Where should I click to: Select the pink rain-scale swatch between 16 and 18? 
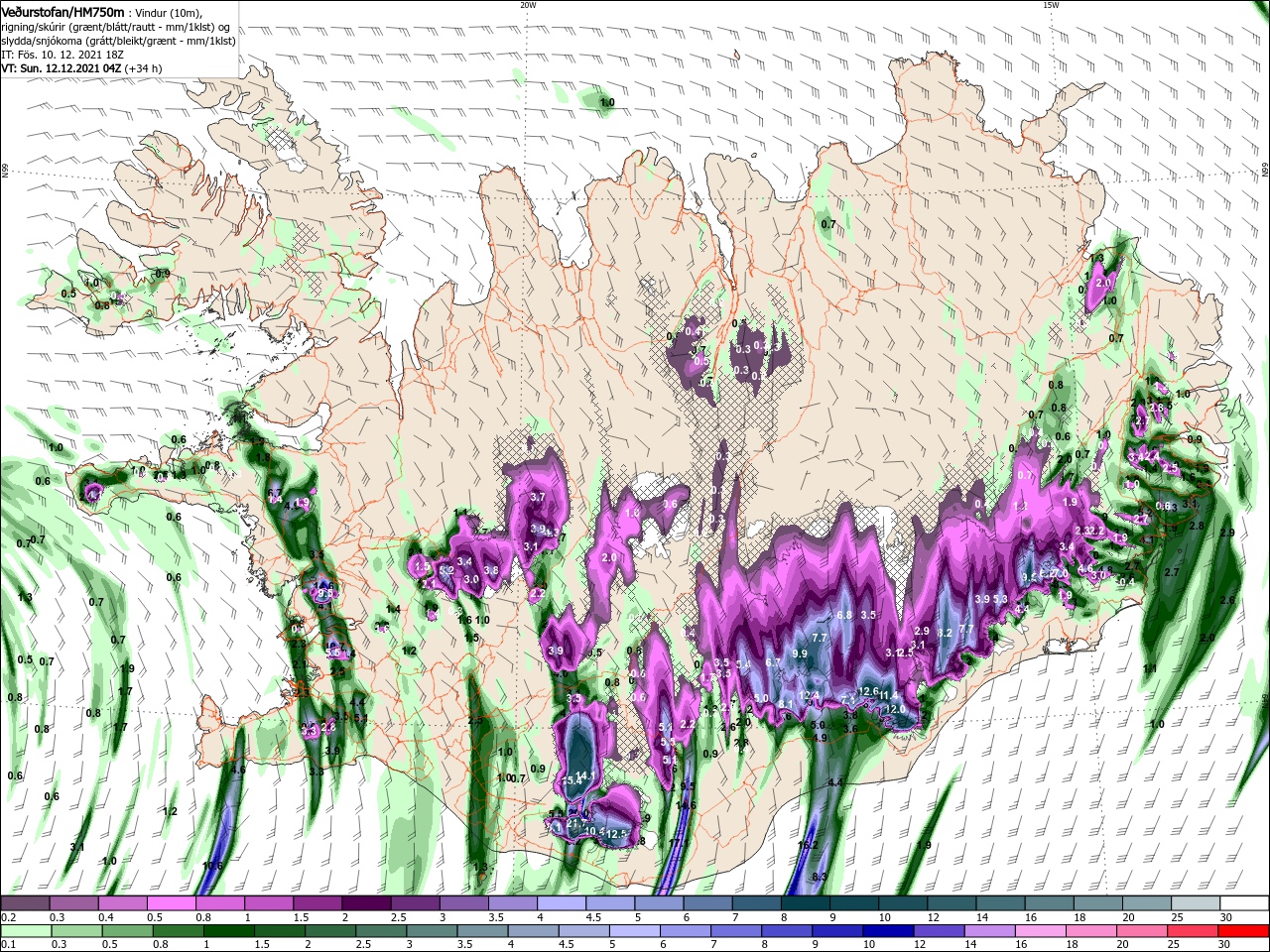point(1041,930)
